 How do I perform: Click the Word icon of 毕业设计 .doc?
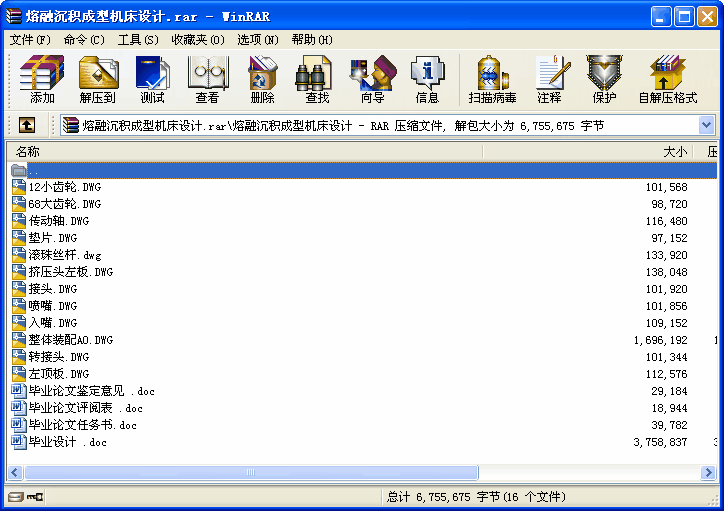coord(19,442)
